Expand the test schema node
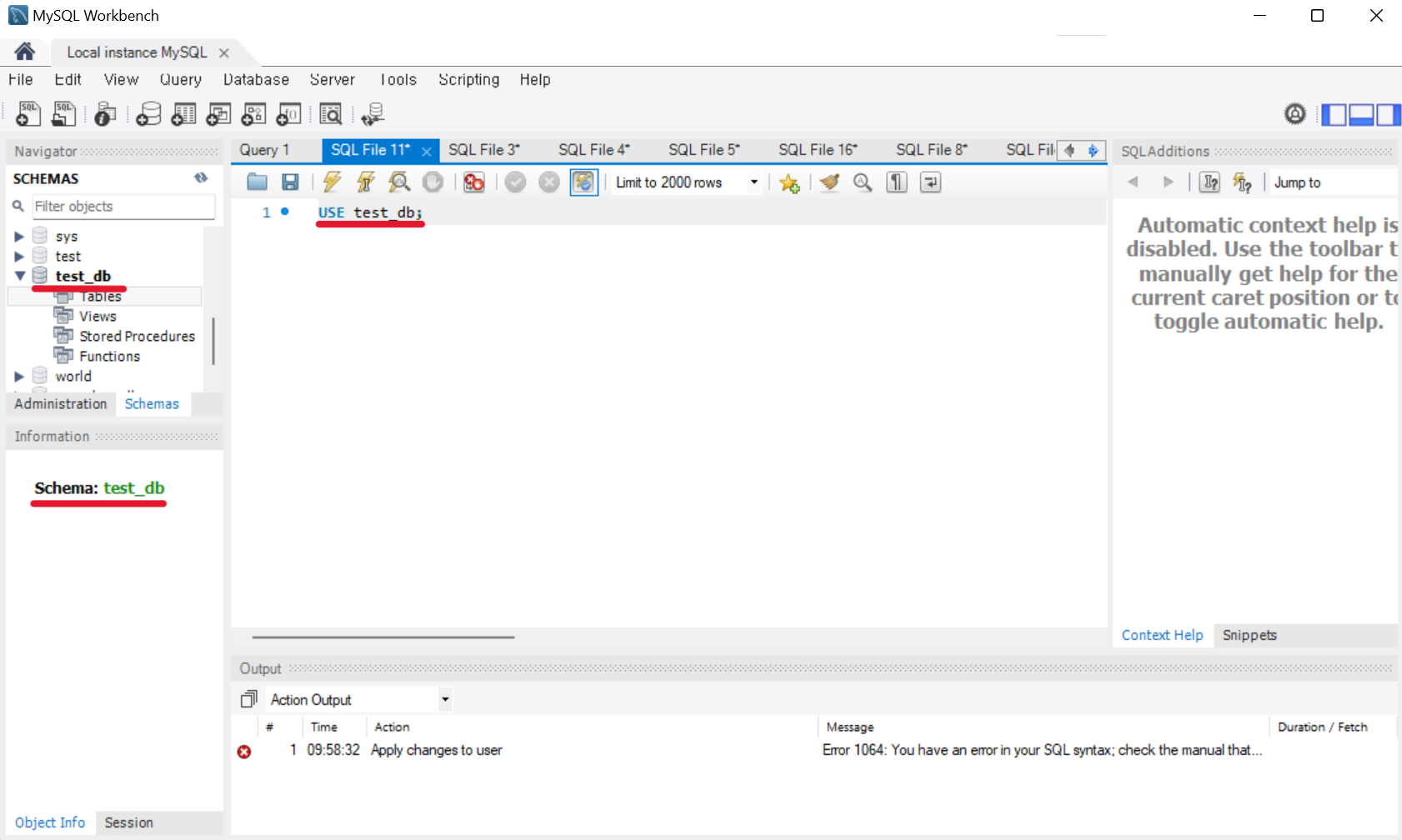 tap(19, 257)
